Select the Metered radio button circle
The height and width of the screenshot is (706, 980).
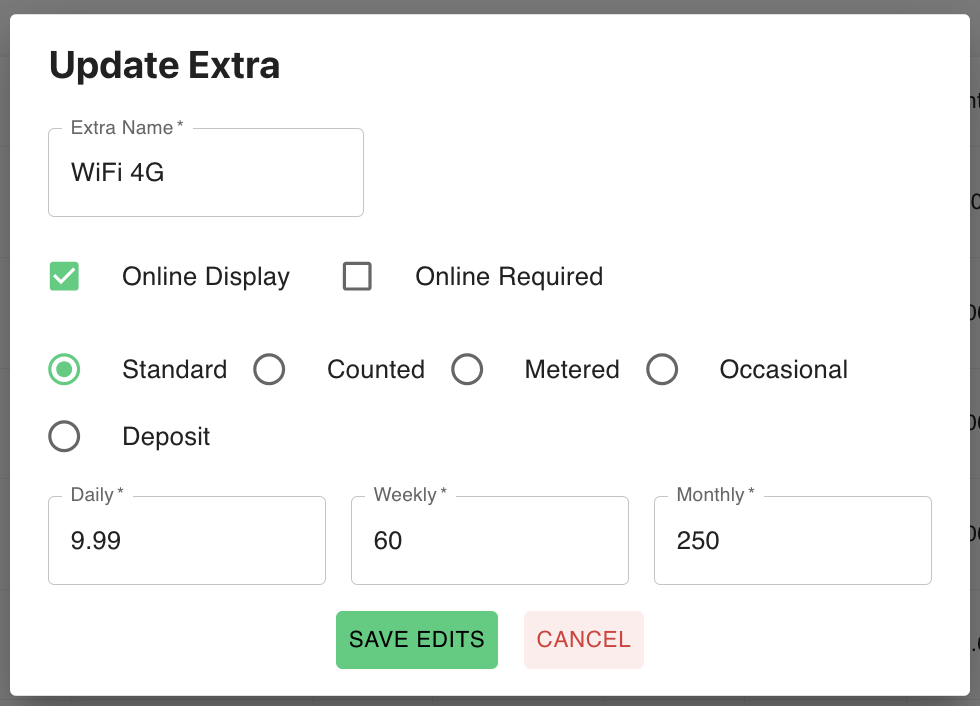click(467, 370)
